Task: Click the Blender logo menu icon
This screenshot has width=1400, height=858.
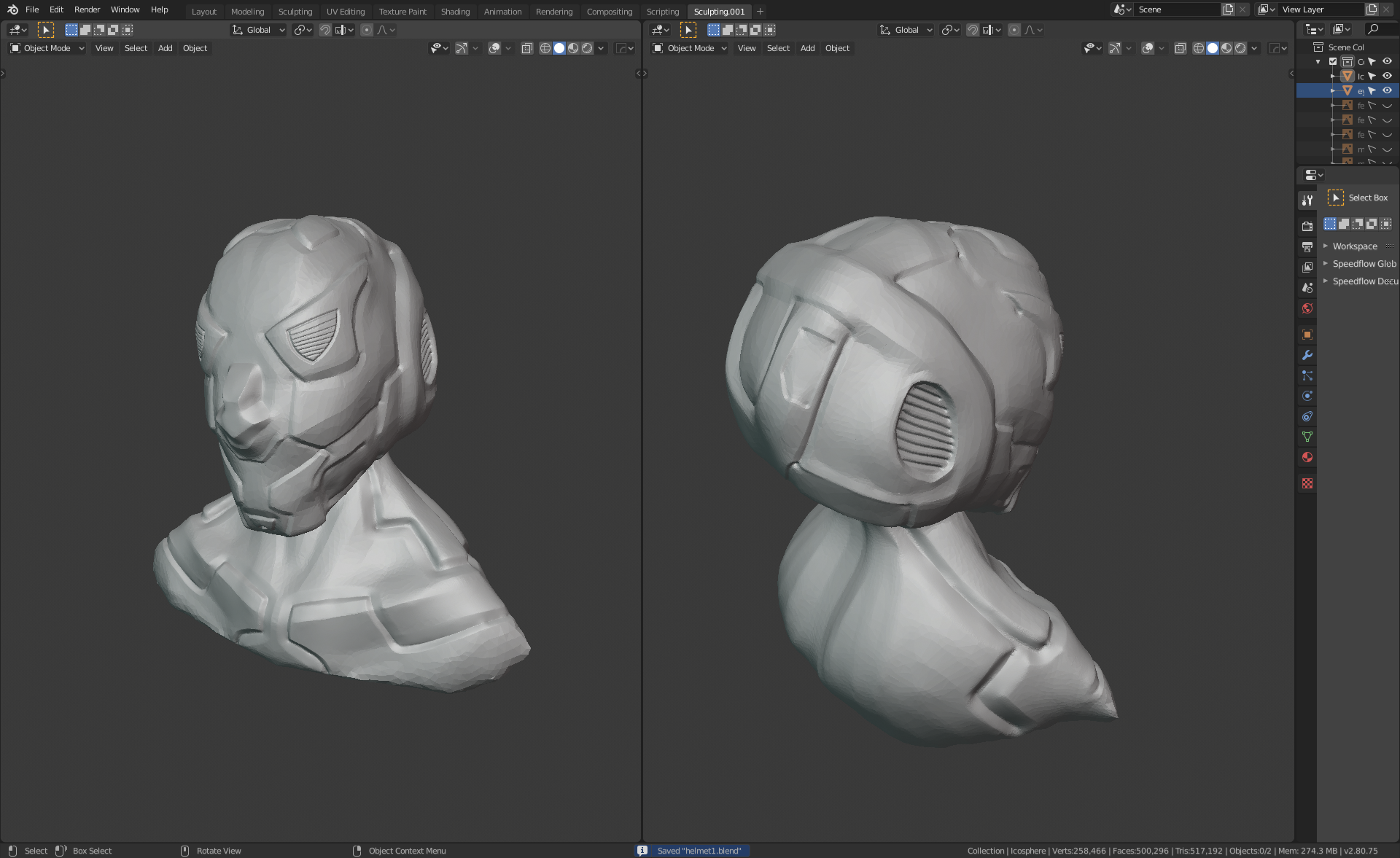Action: pos(12,9)
